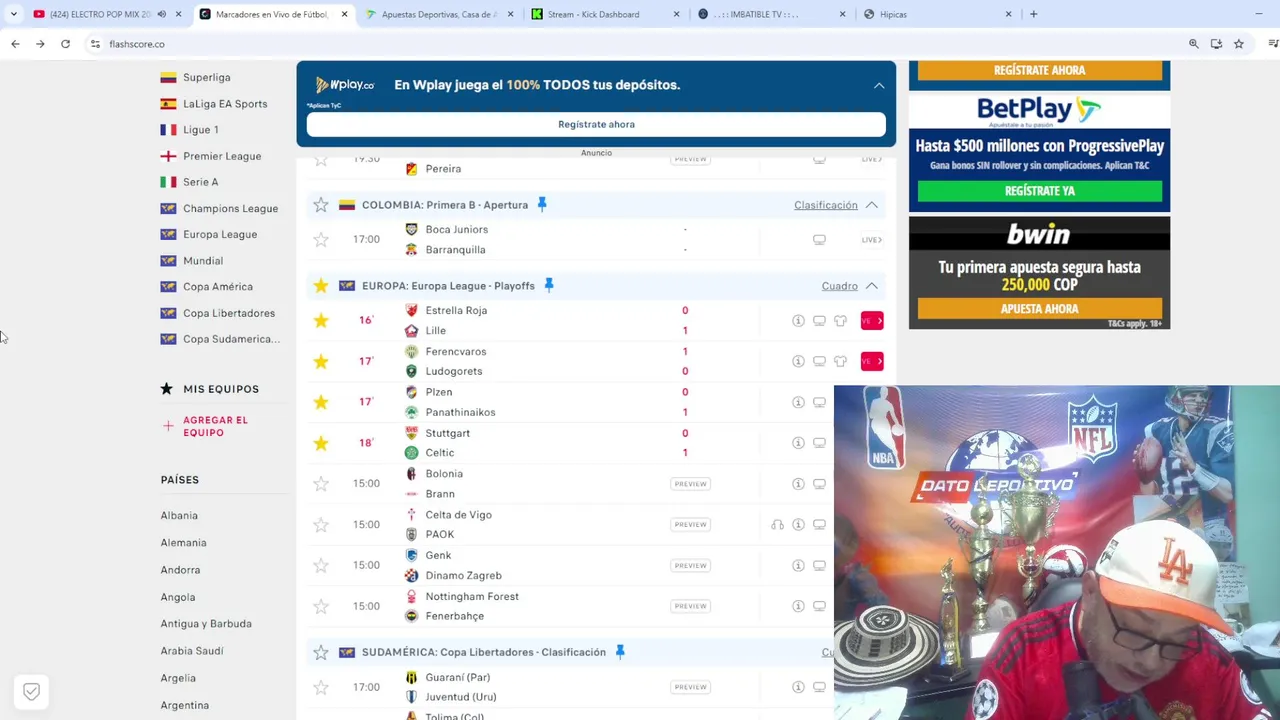The image size is (1280, 720).
Task: Click bwin APUESTA AHORA button
Action: click(1040, 309)
